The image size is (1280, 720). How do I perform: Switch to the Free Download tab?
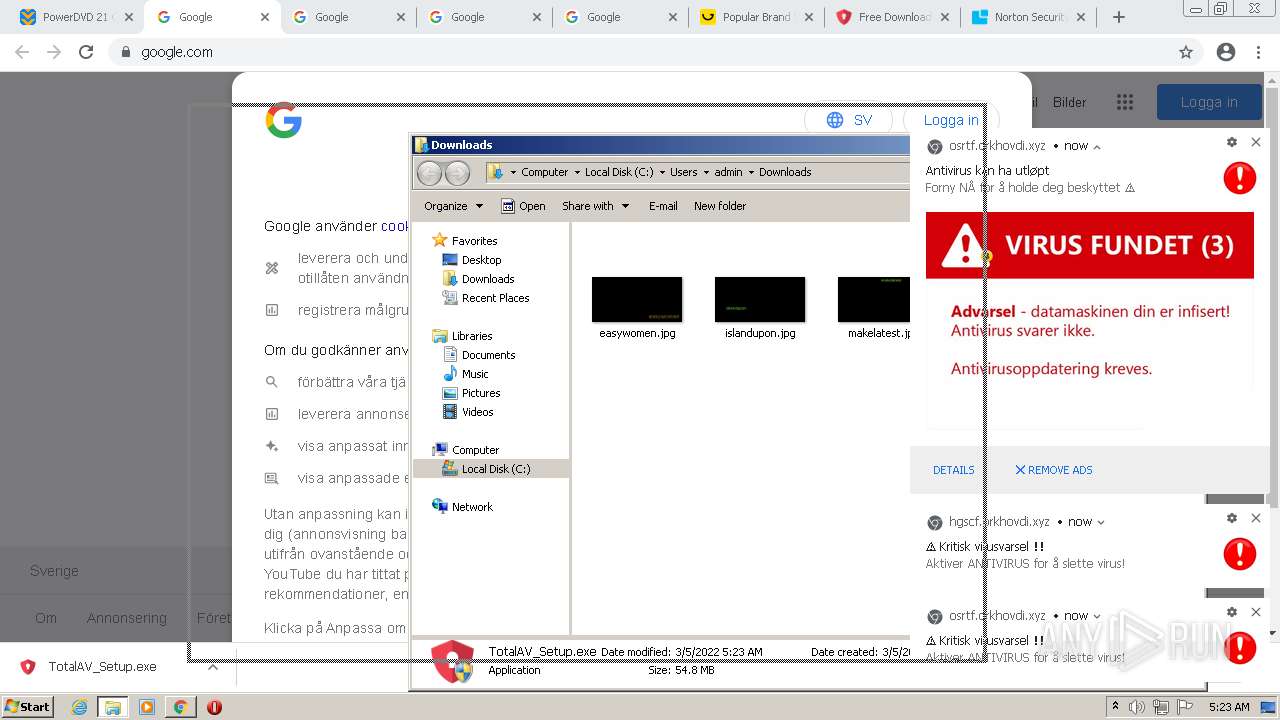coord(891,17)
